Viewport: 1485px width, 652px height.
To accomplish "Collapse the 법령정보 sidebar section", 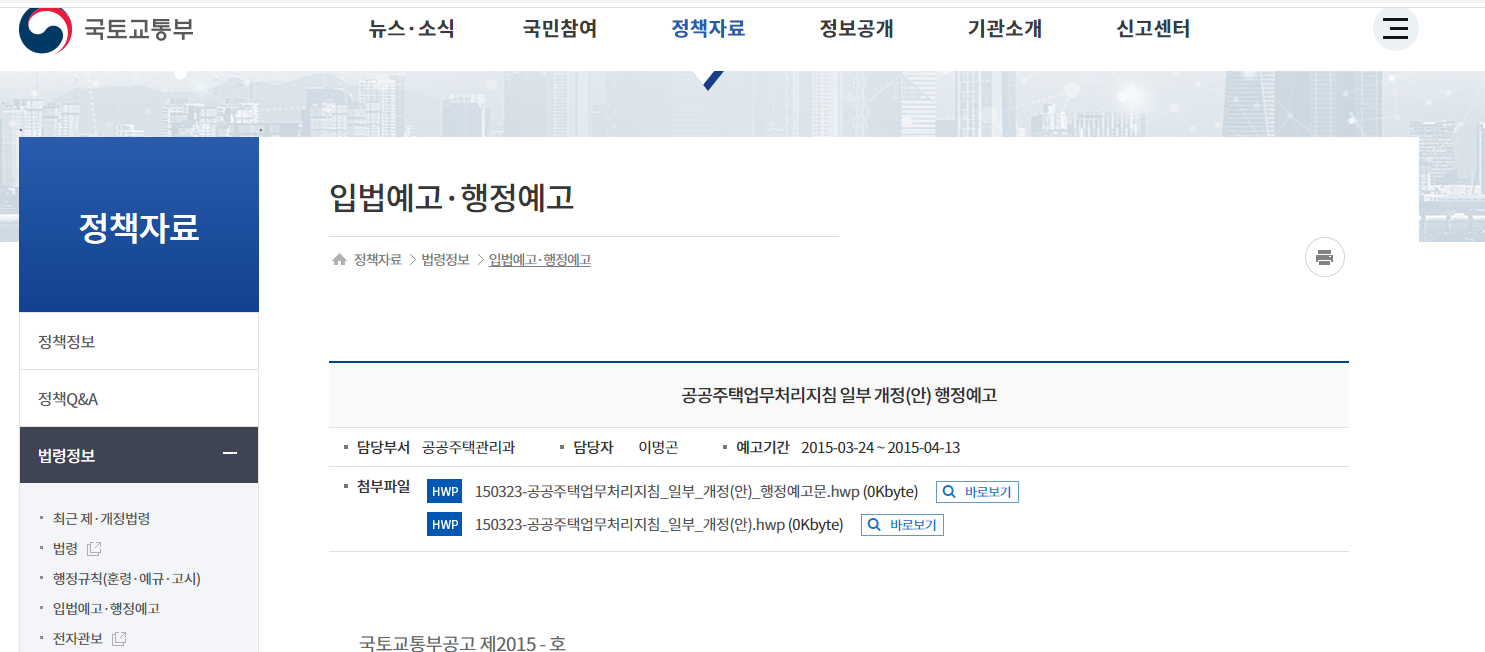I will click(230, 454).
